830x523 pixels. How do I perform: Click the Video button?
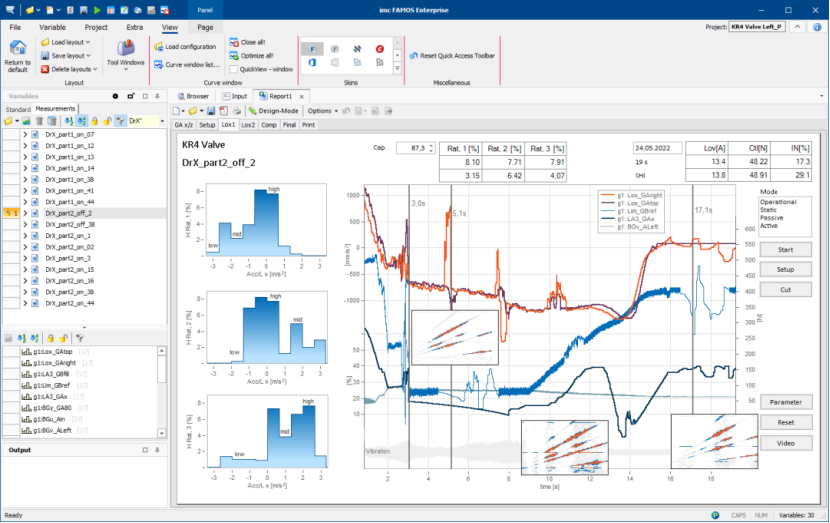click(x=786, y=443)
